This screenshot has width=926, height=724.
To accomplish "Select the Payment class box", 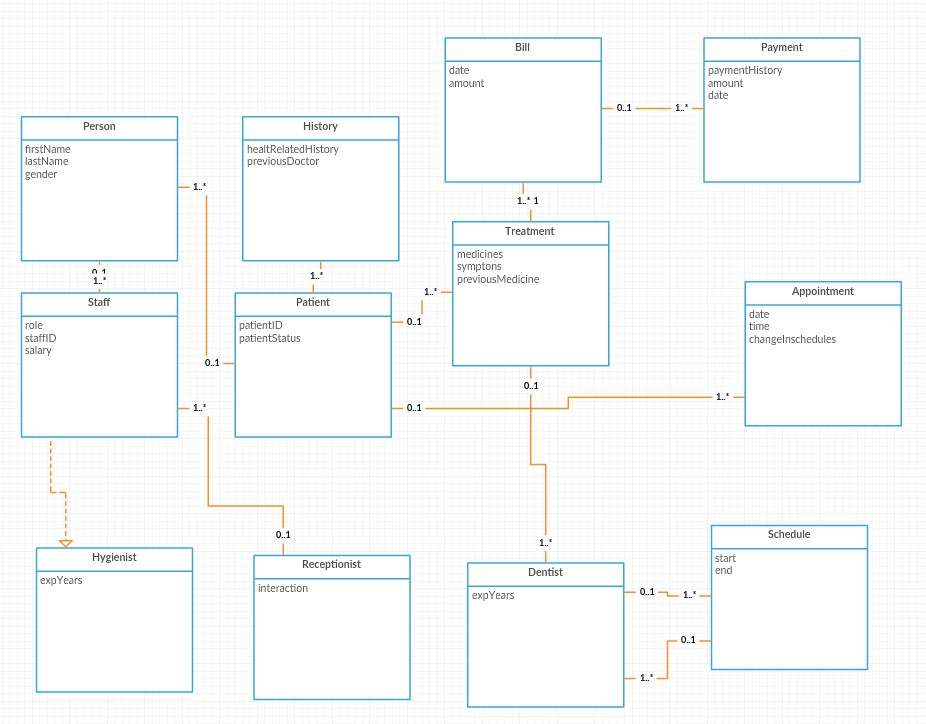I will pos(781,110).
